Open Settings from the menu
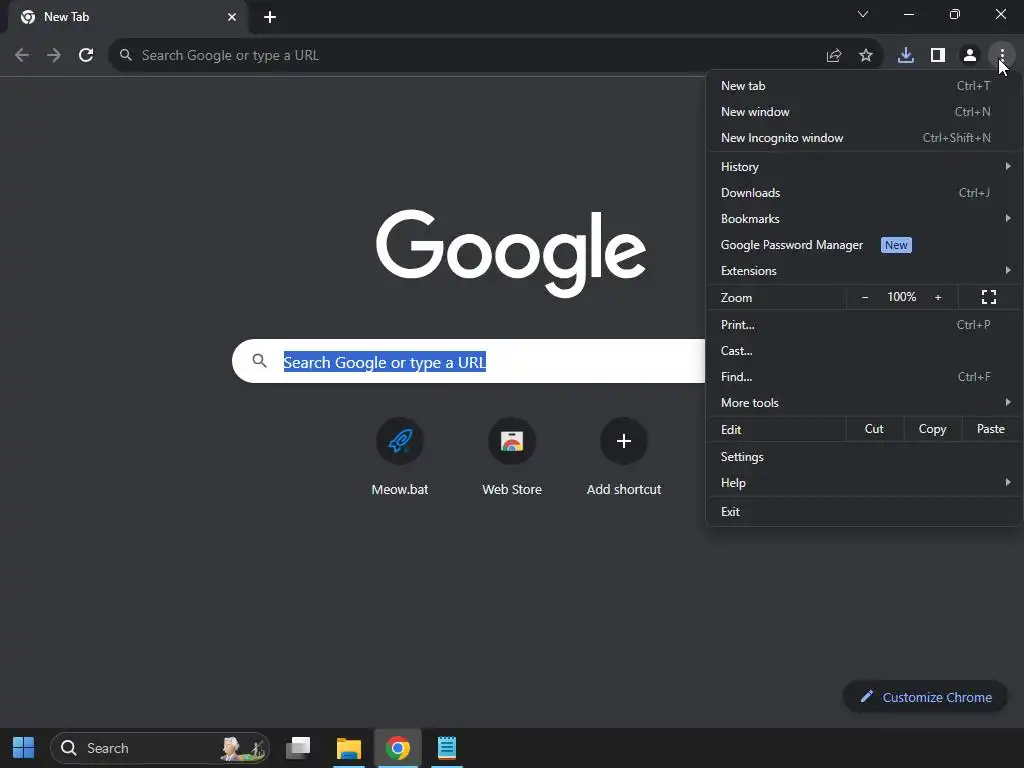Image resolution: width=1024 pixels, height=768 pixels. point(864,456)
